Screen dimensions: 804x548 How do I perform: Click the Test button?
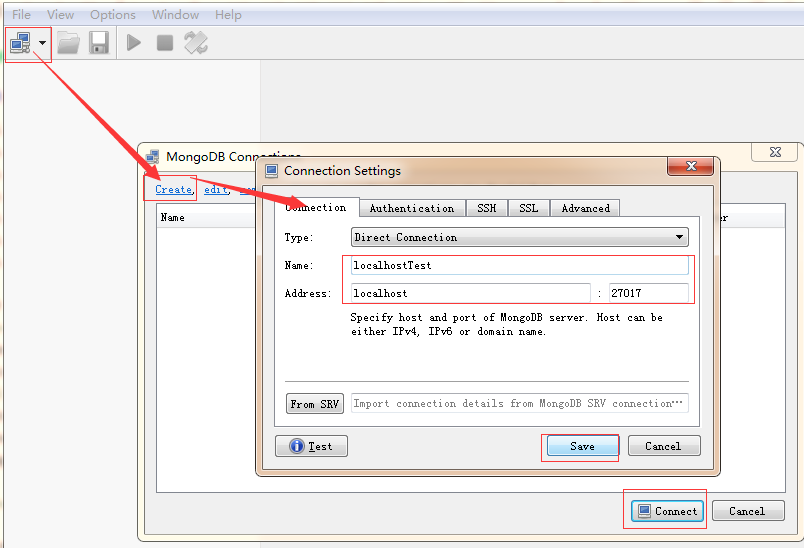[311, 446]
